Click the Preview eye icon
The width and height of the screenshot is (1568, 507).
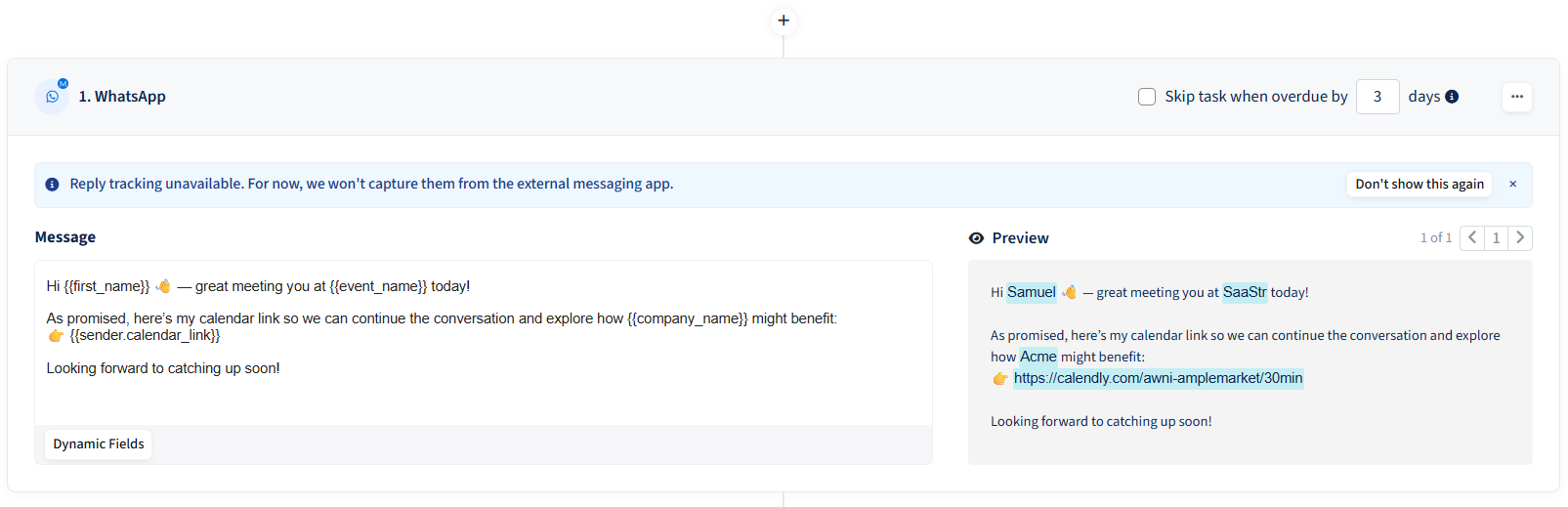(976, 238)
